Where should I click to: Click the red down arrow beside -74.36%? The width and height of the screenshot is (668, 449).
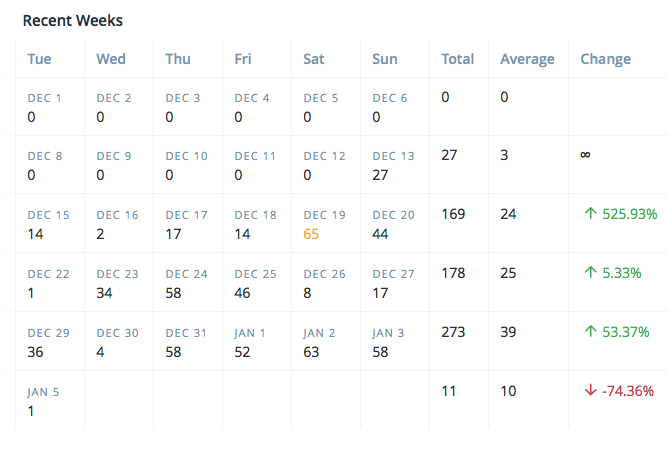click(590, 391)
